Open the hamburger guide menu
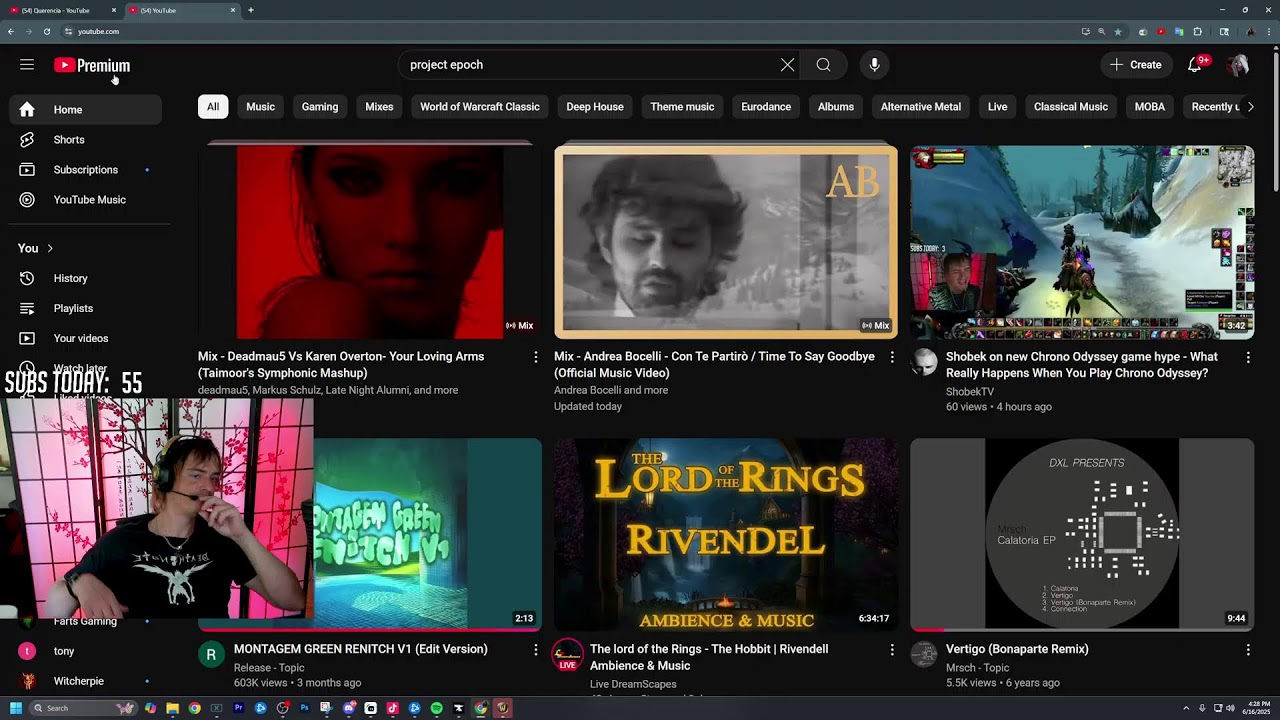Screen dimensions: 1280x720 point(27,65)
